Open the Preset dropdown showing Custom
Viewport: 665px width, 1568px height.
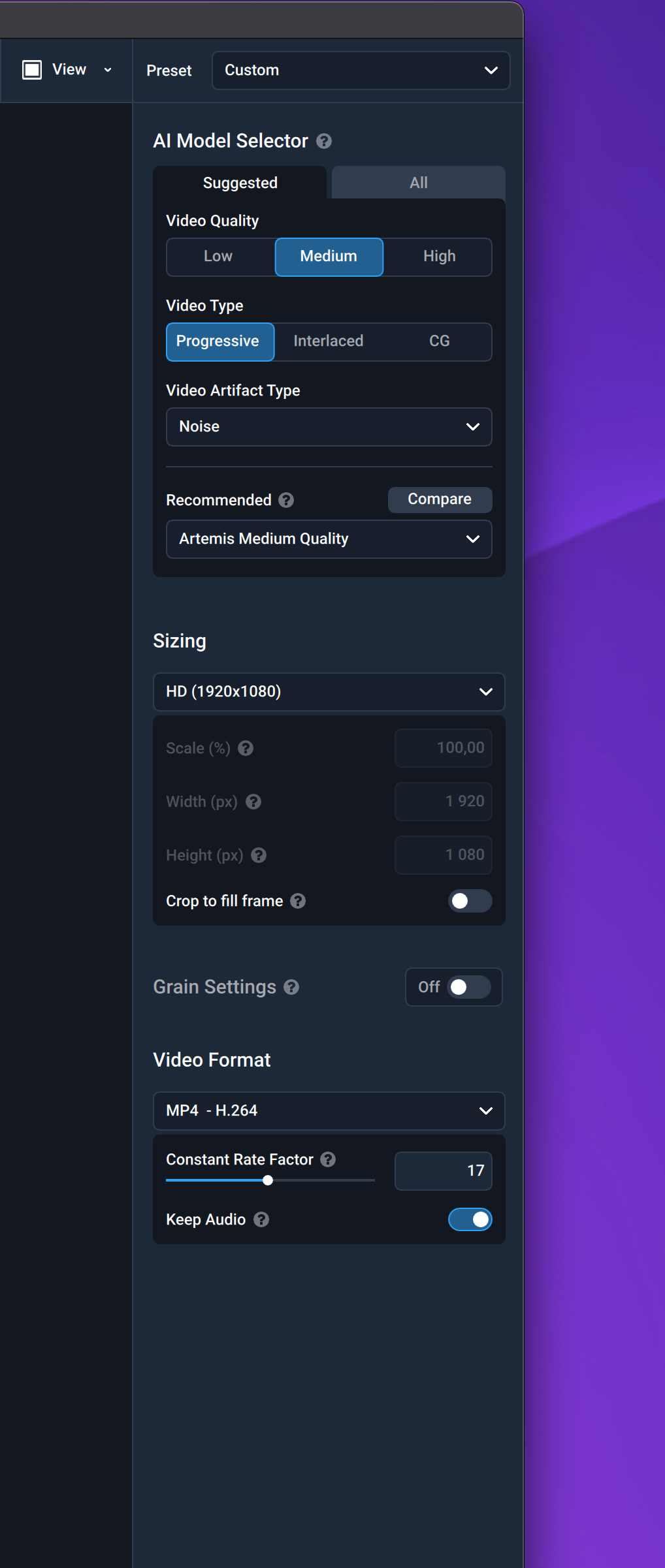click(361, 71)
